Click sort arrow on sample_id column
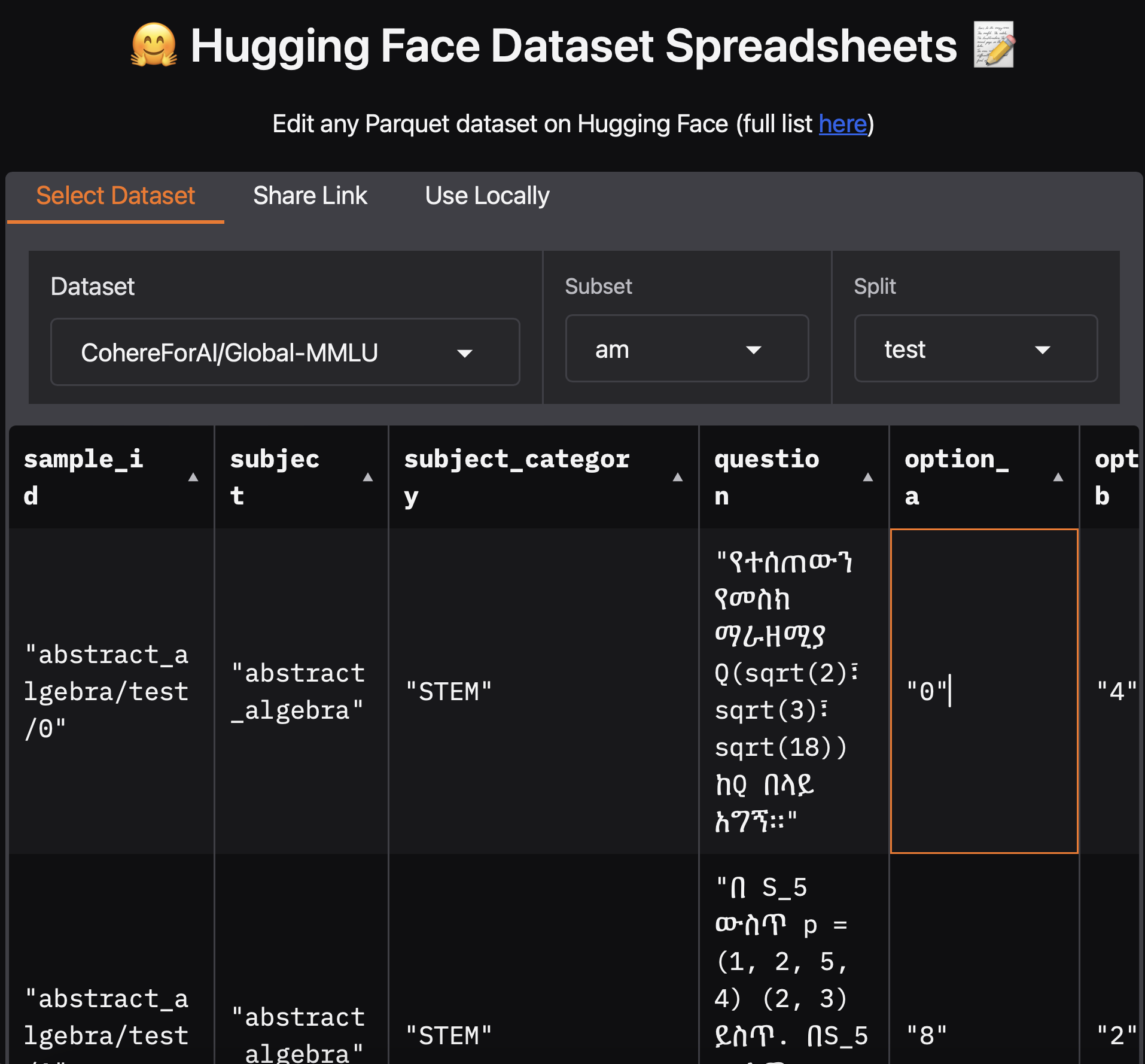1145x1064 pixels. click(193, 478)
